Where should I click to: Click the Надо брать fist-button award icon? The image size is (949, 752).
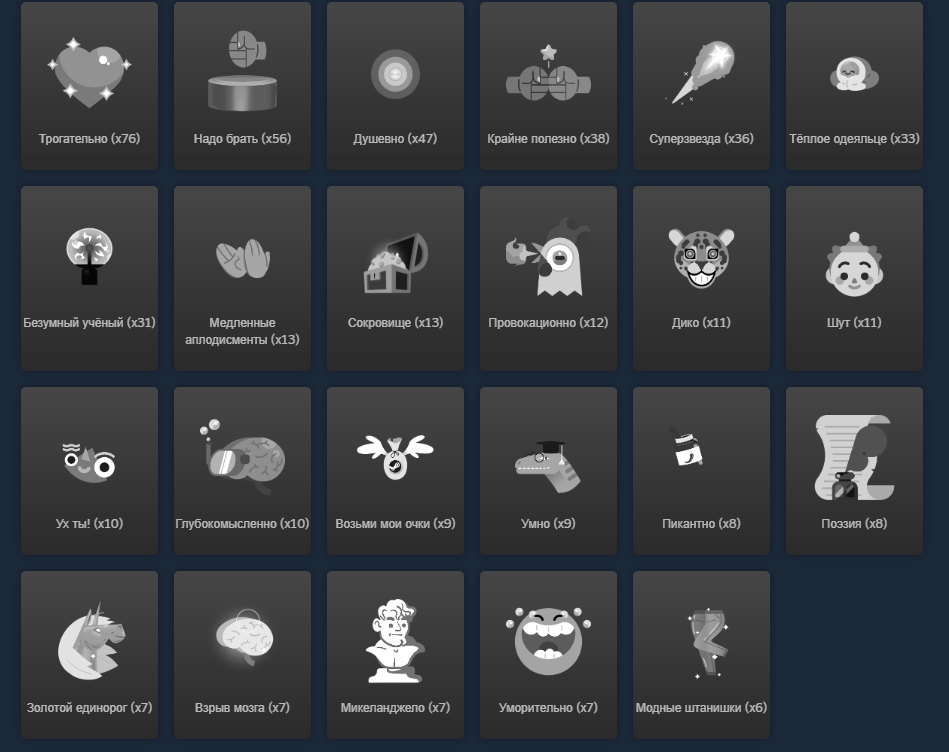(242, 71)
